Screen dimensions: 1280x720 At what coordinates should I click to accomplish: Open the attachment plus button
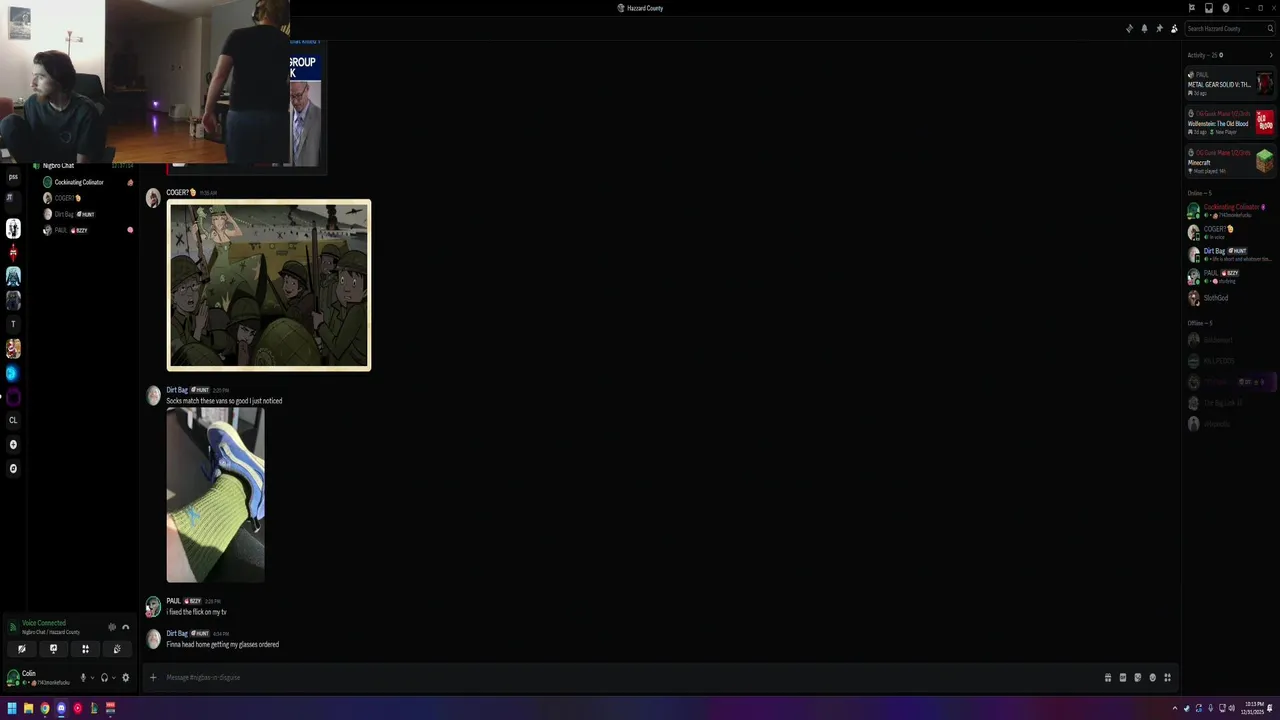pos(153,677)
